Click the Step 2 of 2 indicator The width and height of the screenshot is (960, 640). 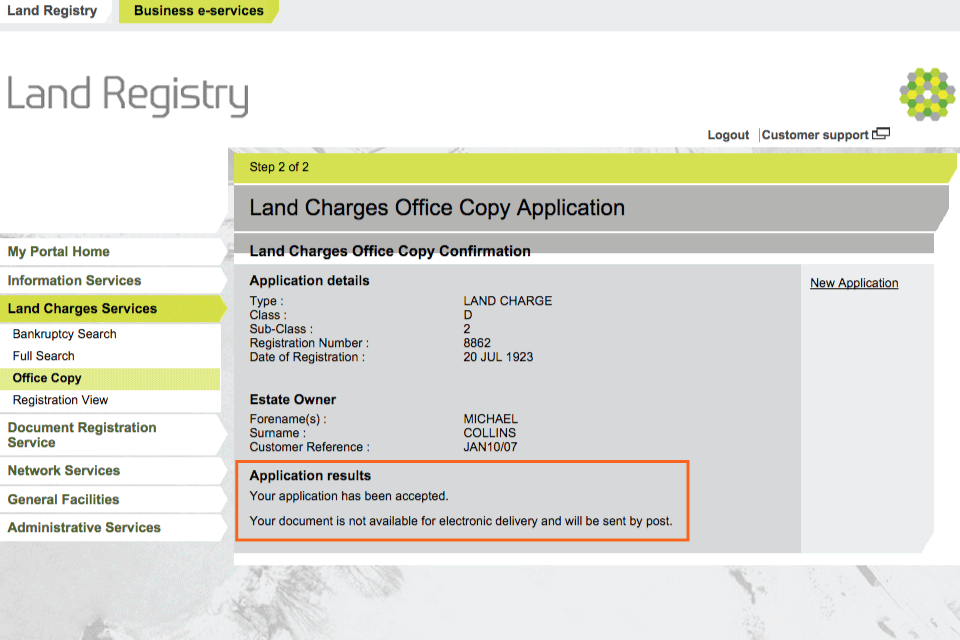(279, 167)
